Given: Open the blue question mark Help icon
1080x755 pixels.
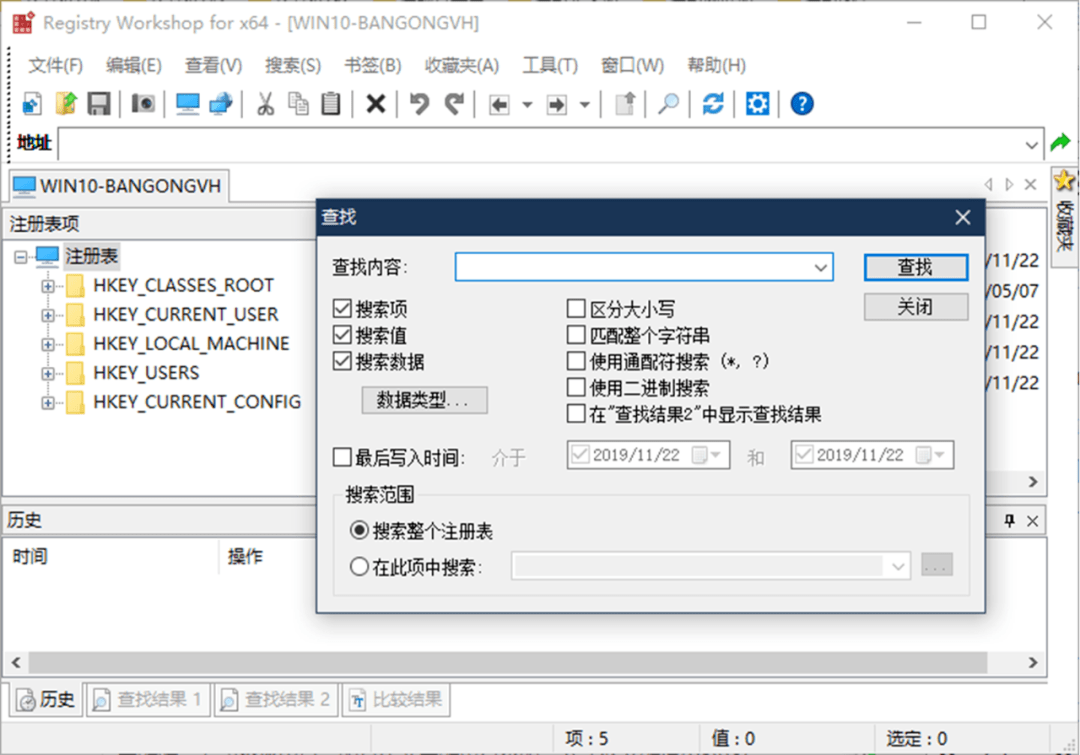Looking at the screenshot, I should pyautogui.click(x=801, y=104).
